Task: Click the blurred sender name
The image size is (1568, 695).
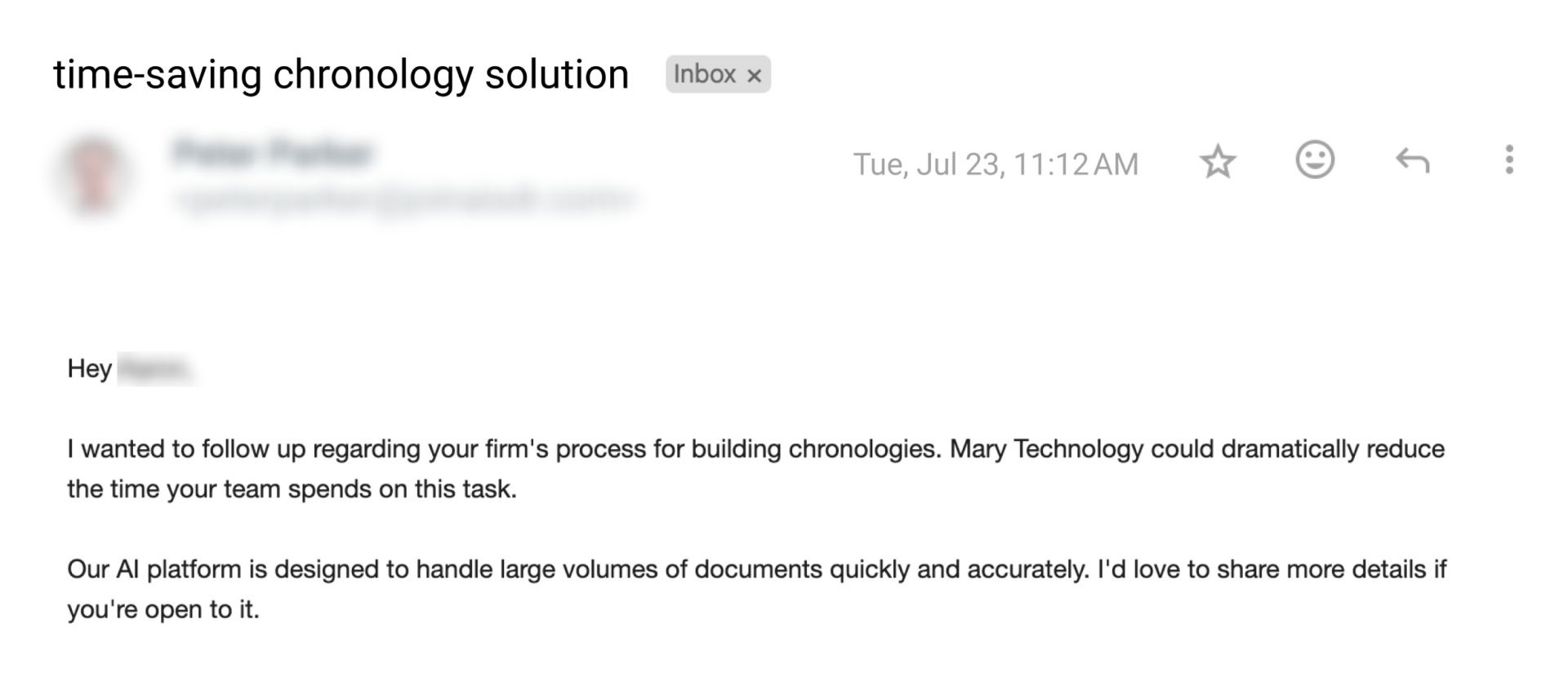Action: [274, 153]
